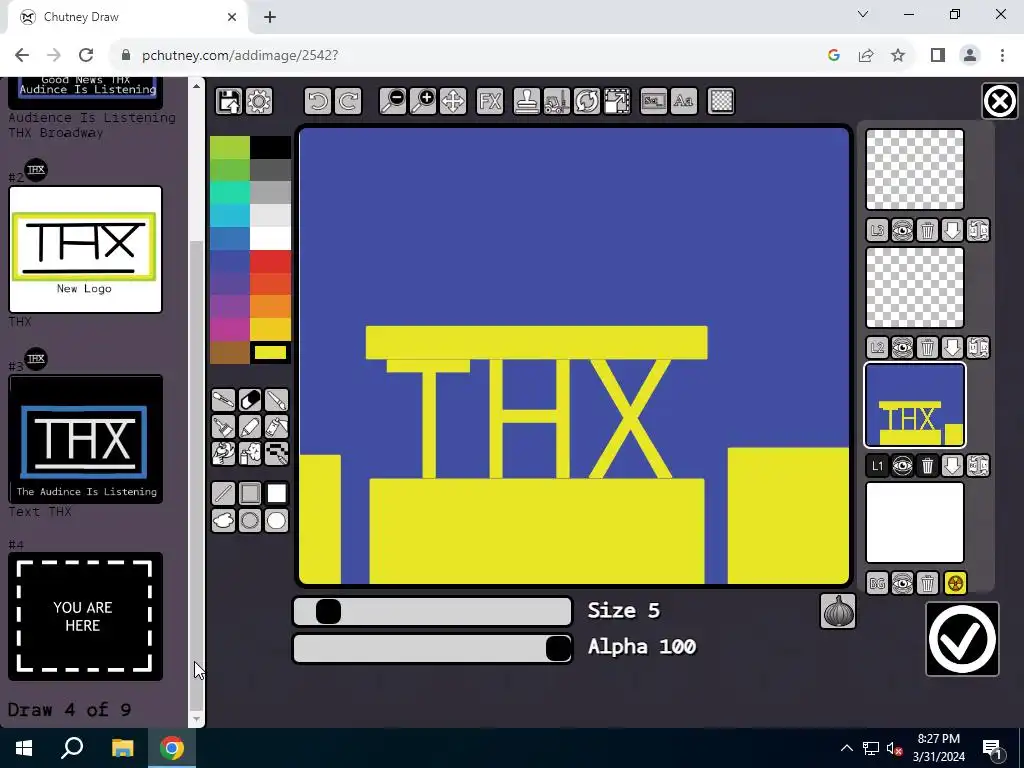Delete layer L3 with its trash icon

tap(927, 230)
